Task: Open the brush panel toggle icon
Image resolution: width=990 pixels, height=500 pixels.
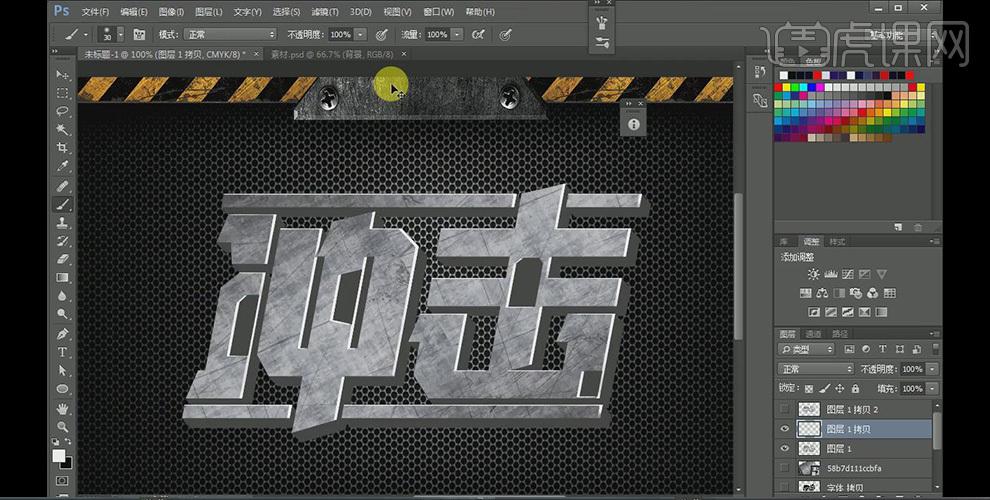Action: coord(140,35)
